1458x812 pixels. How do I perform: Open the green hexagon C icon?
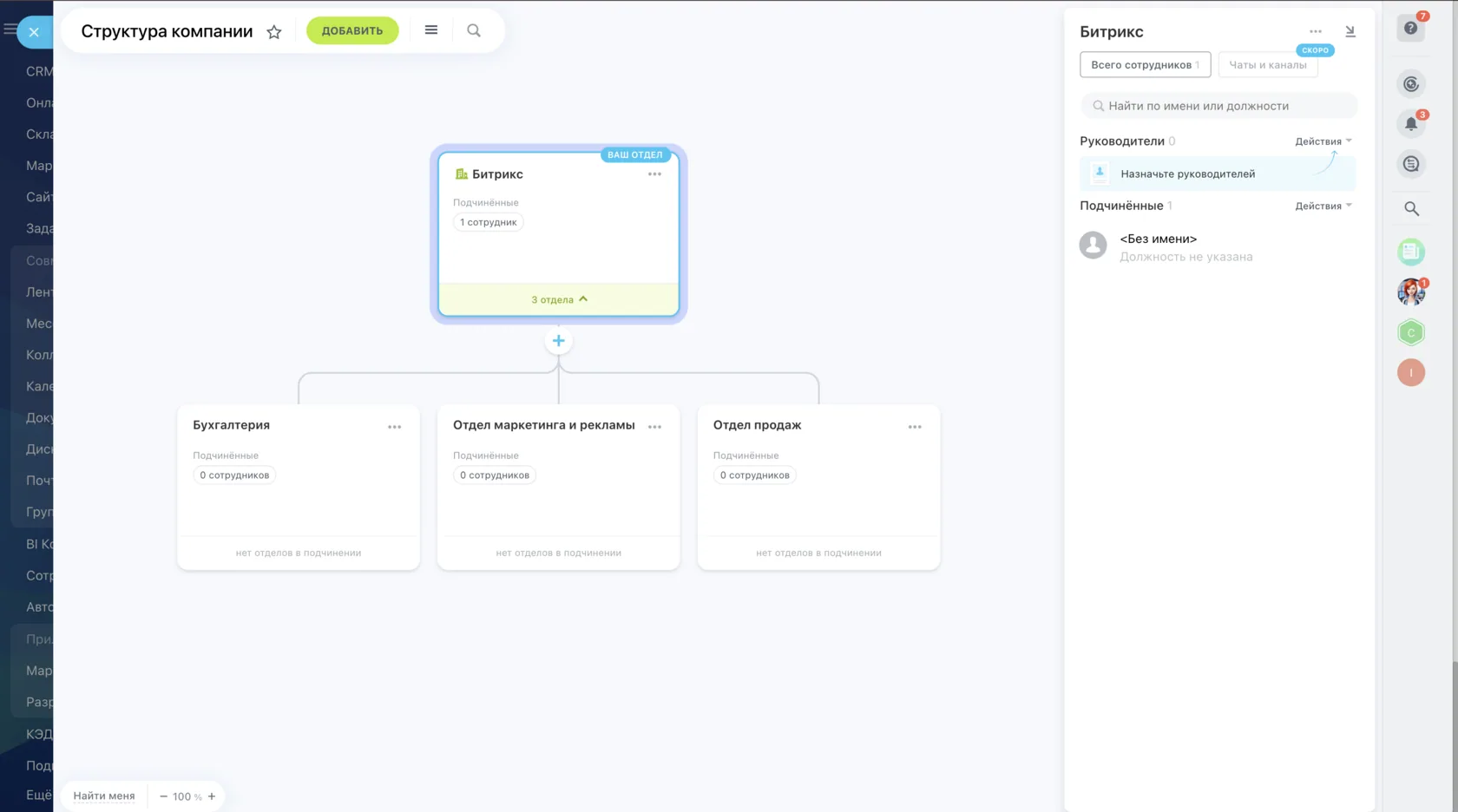pos(1411,332)
